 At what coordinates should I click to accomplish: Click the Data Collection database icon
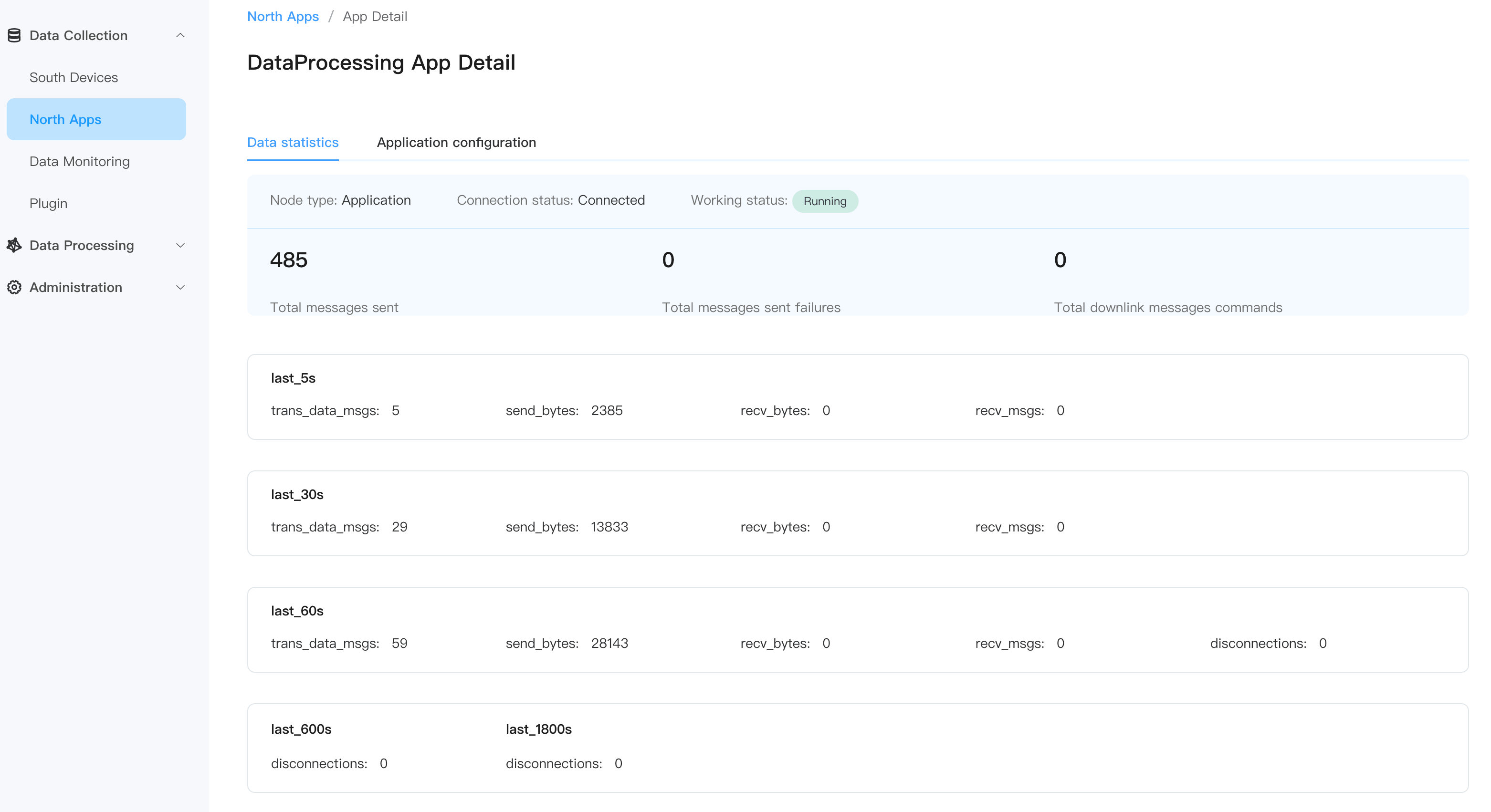point(14,35)
